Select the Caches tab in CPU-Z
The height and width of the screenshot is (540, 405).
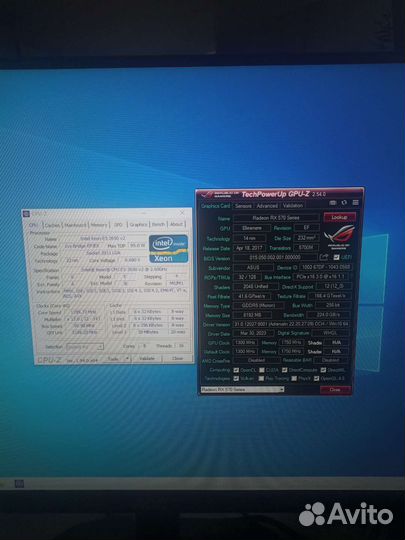(x=52, y=225)
